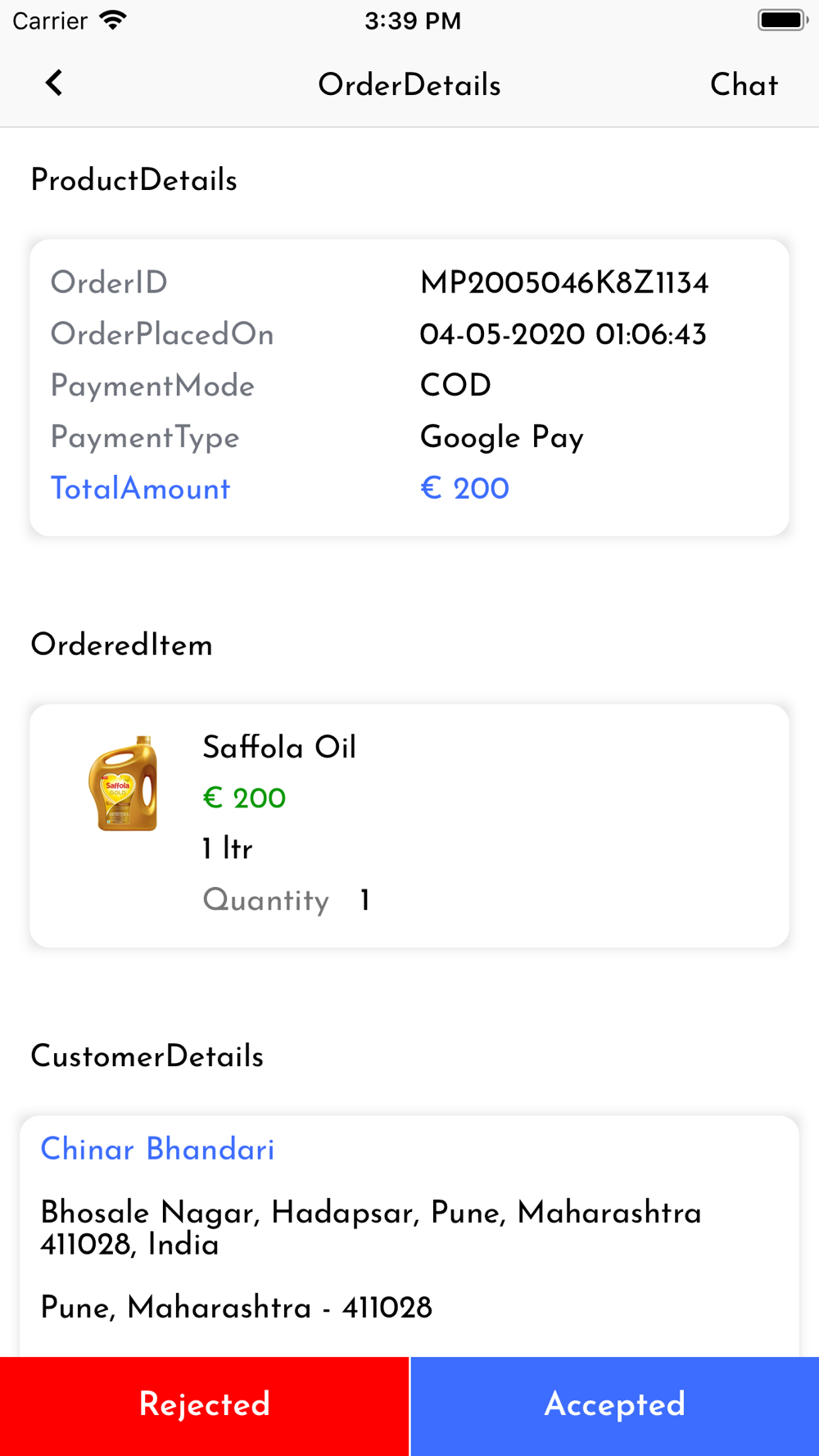This screenshot has width=819, height=1456.
Task: Tap the TotalAmount label
Action: click(140, 489)
